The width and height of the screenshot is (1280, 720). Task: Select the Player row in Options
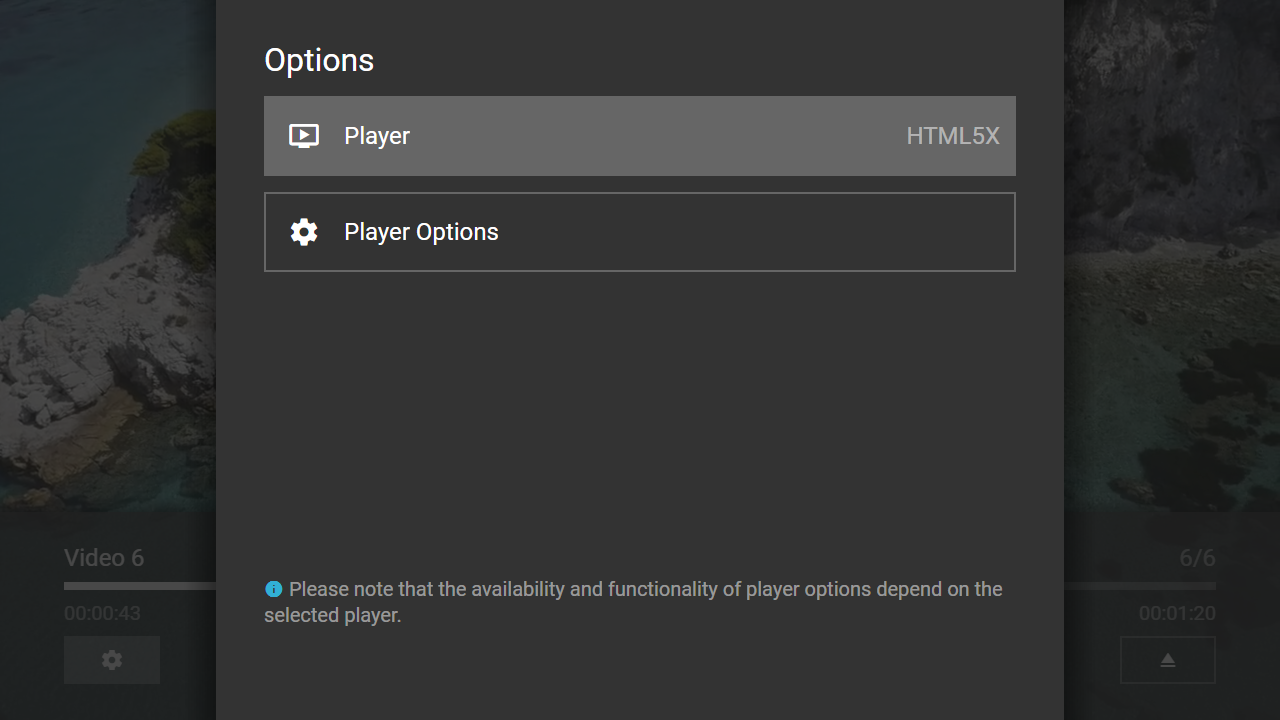tap(640, 136)
